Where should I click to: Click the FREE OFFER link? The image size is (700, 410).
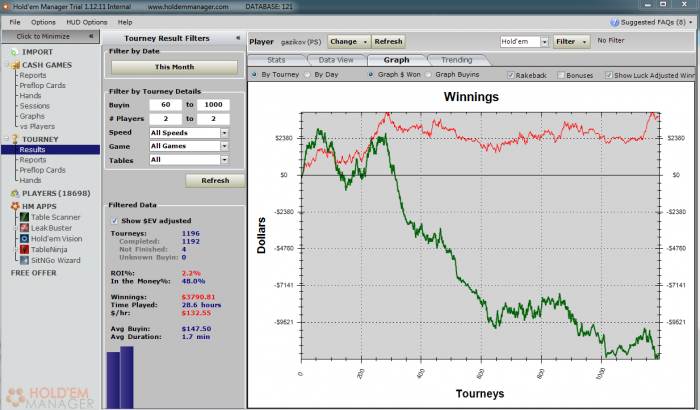[33, 273]
